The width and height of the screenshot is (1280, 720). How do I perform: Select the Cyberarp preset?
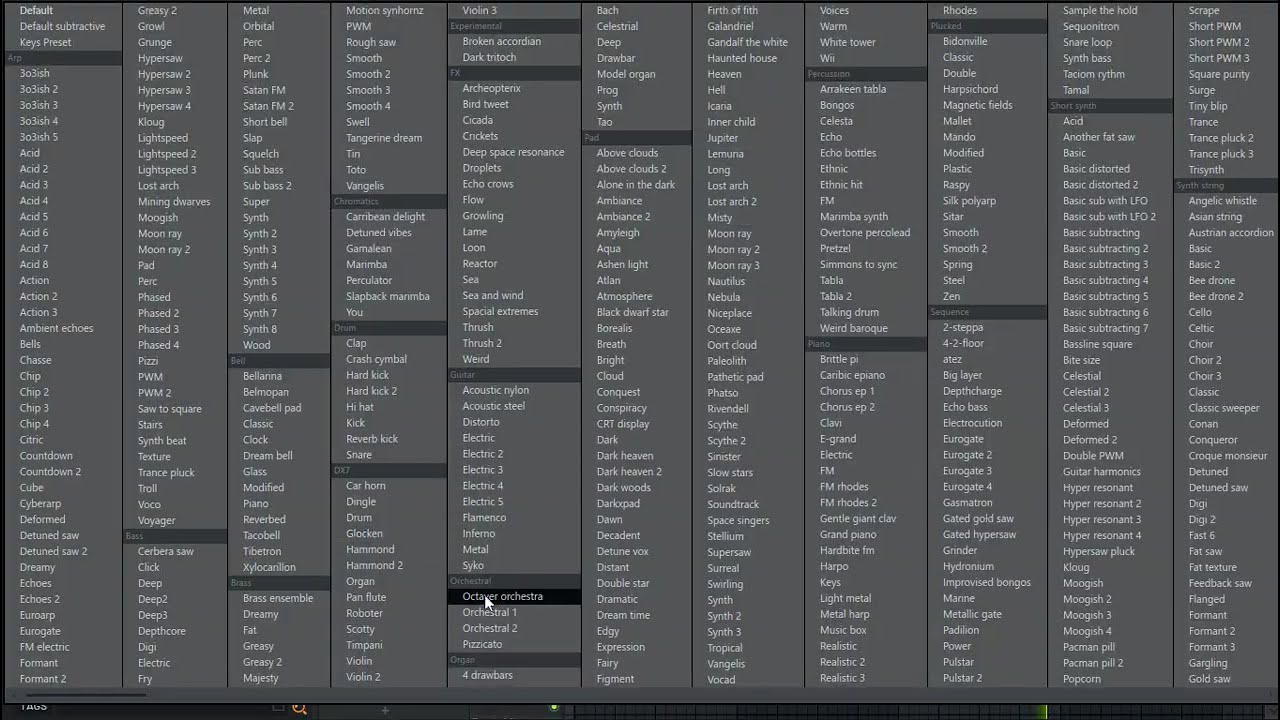coord(40,504)
